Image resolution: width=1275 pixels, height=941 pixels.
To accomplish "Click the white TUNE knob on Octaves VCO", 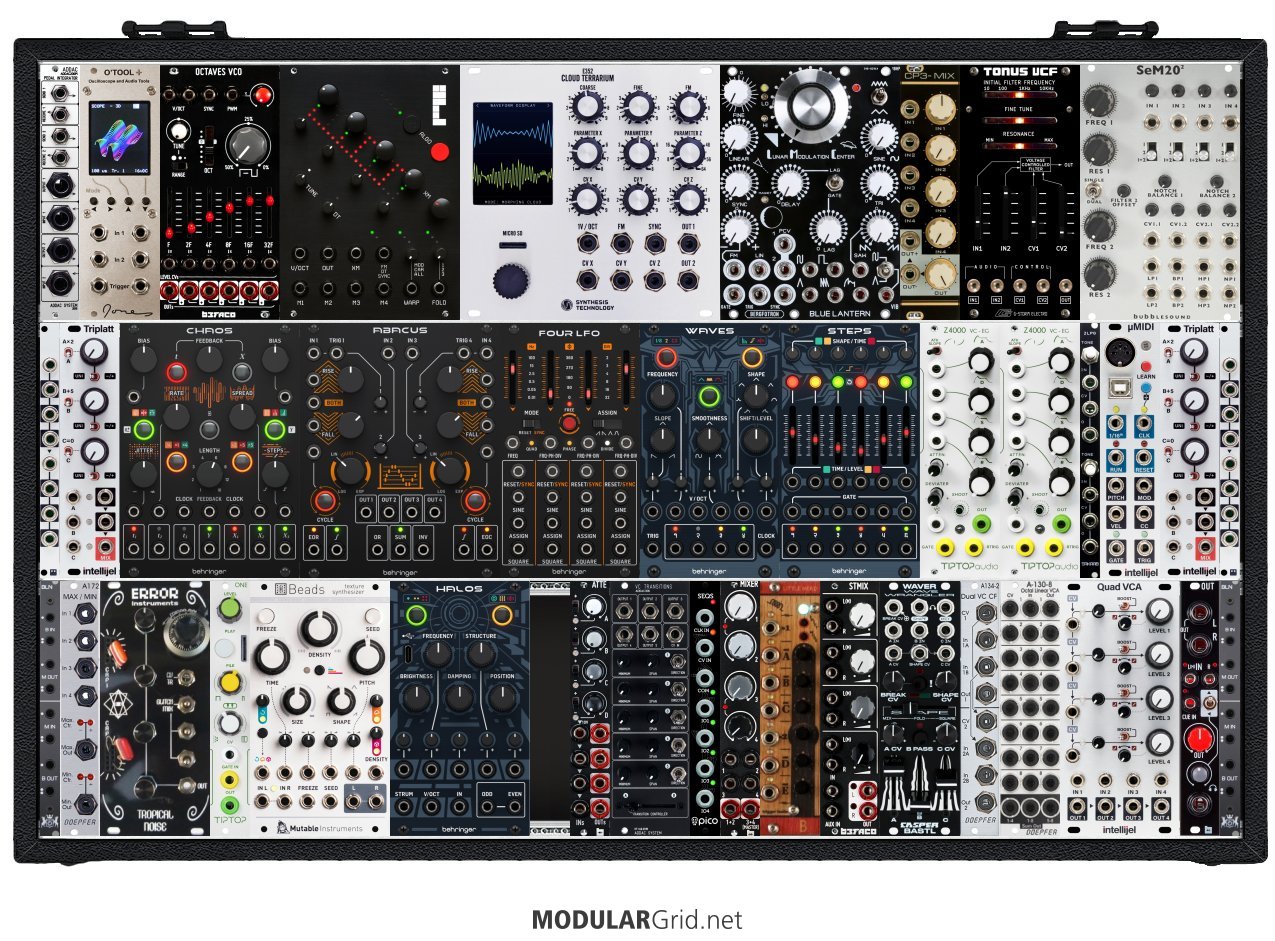I will point(180,131).
